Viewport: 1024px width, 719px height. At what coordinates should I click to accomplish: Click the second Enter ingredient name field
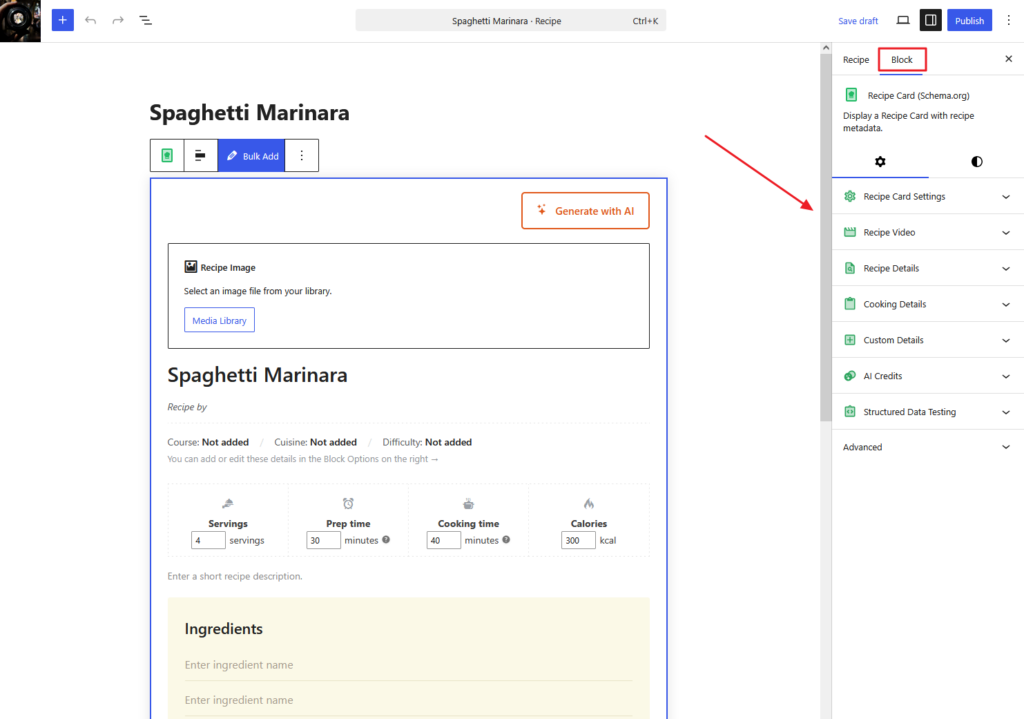[x=408, y=700]
